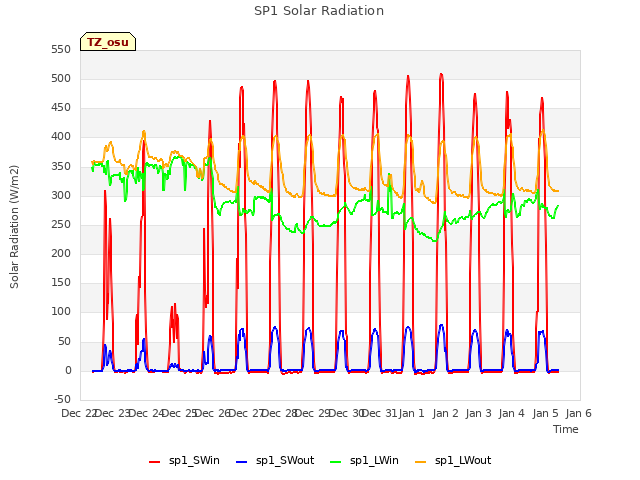Click the 350 y-axis tick label
Viewport: 640px width, 480px height.
pos(61,167)
